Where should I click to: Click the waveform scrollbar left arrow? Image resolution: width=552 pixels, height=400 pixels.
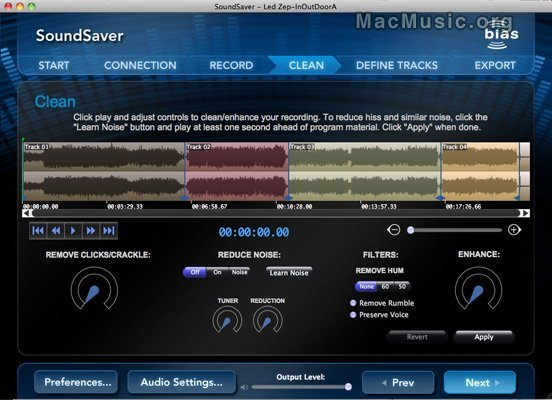(x=26, y=213)
